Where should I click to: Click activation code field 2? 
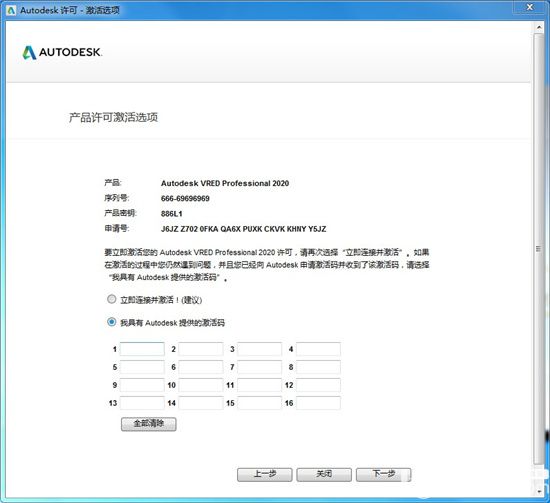(201, 349)
